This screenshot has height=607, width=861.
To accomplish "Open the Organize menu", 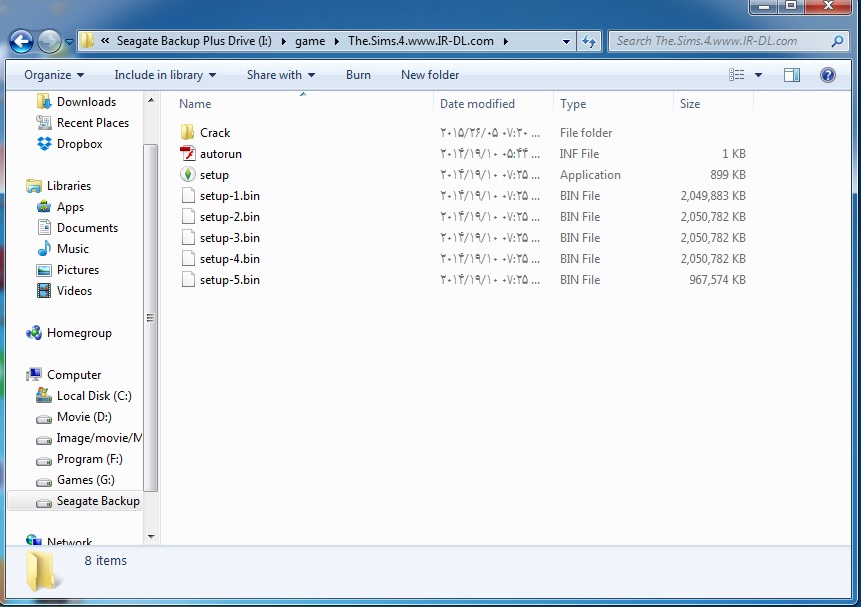I will pos(54,75).
